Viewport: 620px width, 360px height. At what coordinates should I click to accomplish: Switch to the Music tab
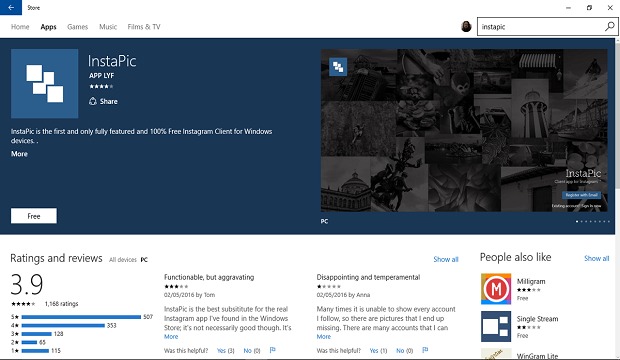108,27
